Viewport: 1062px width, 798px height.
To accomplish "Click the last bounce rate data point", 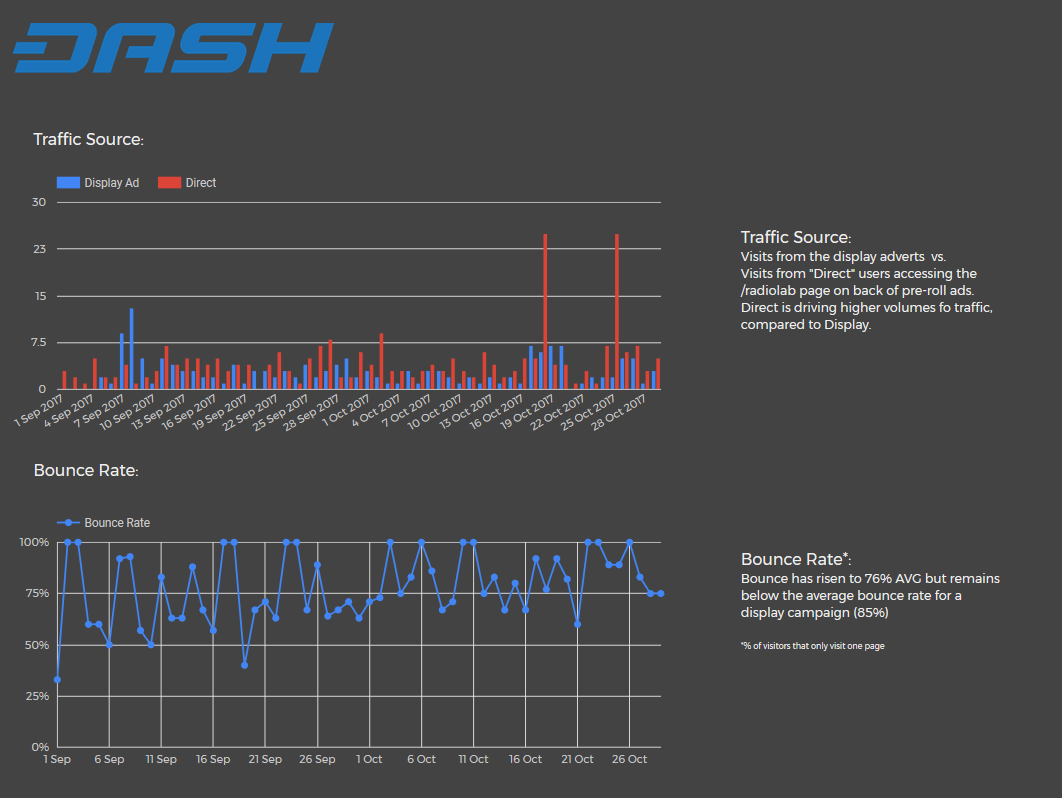I will pos(660,593).
